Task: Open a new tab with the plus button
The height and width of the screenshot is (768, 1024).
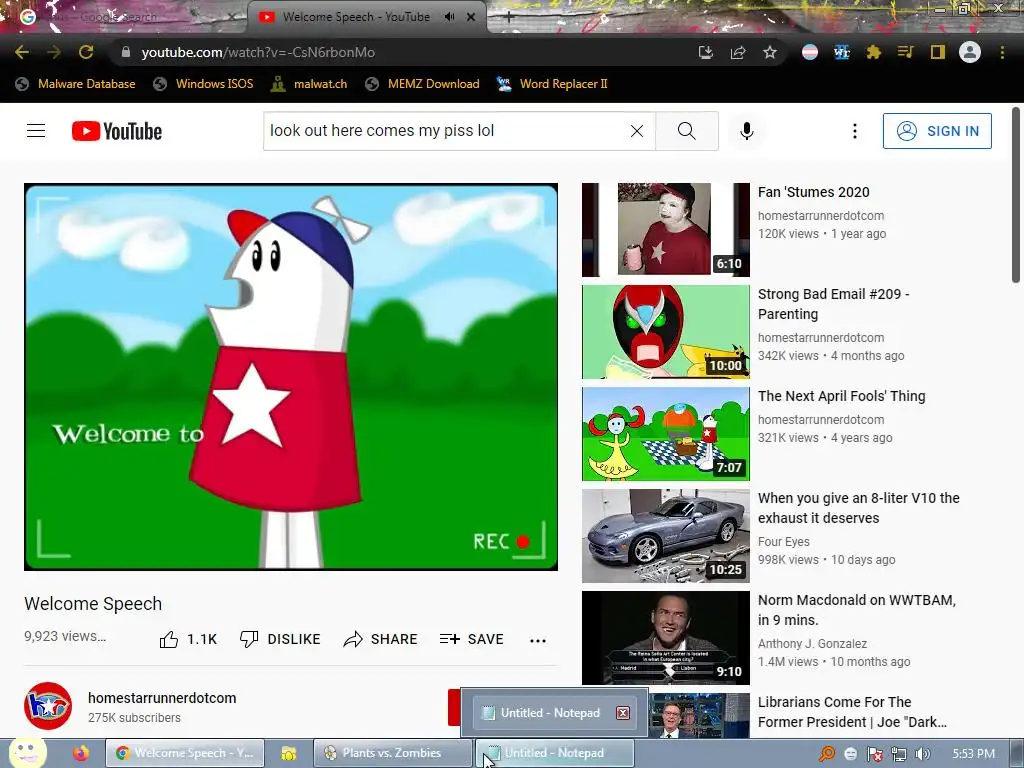Action: click(508, 17)
